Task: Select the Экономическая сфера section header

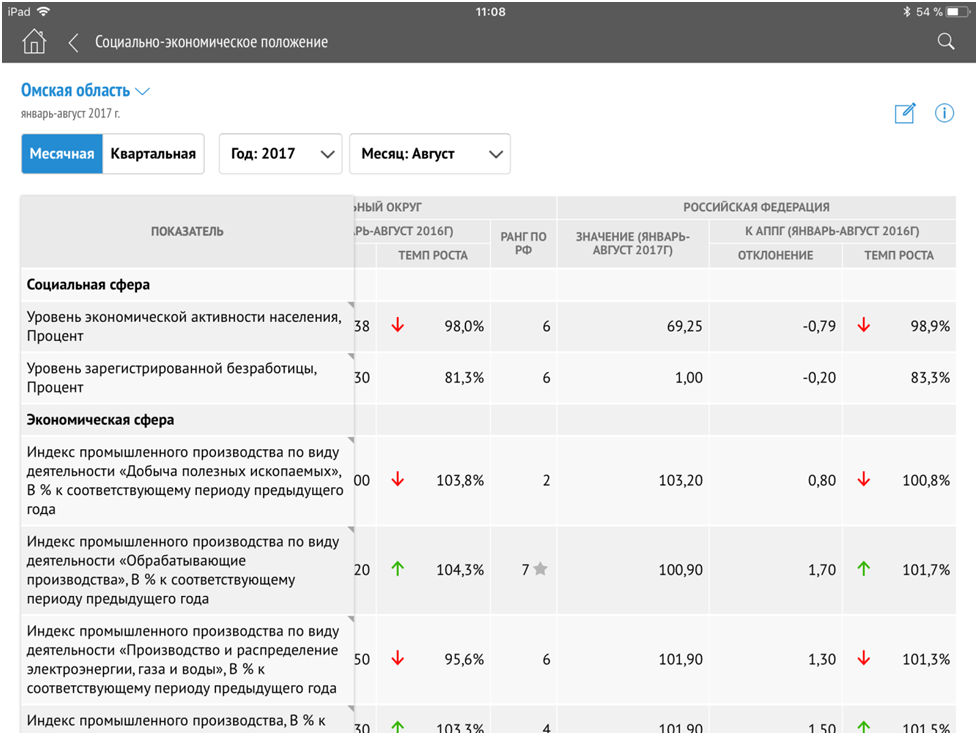Action: pos(100,420)
